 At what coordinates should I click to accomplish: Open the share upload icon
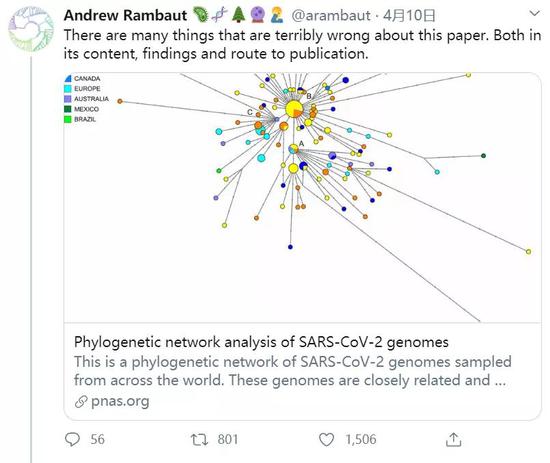point(454,439)
